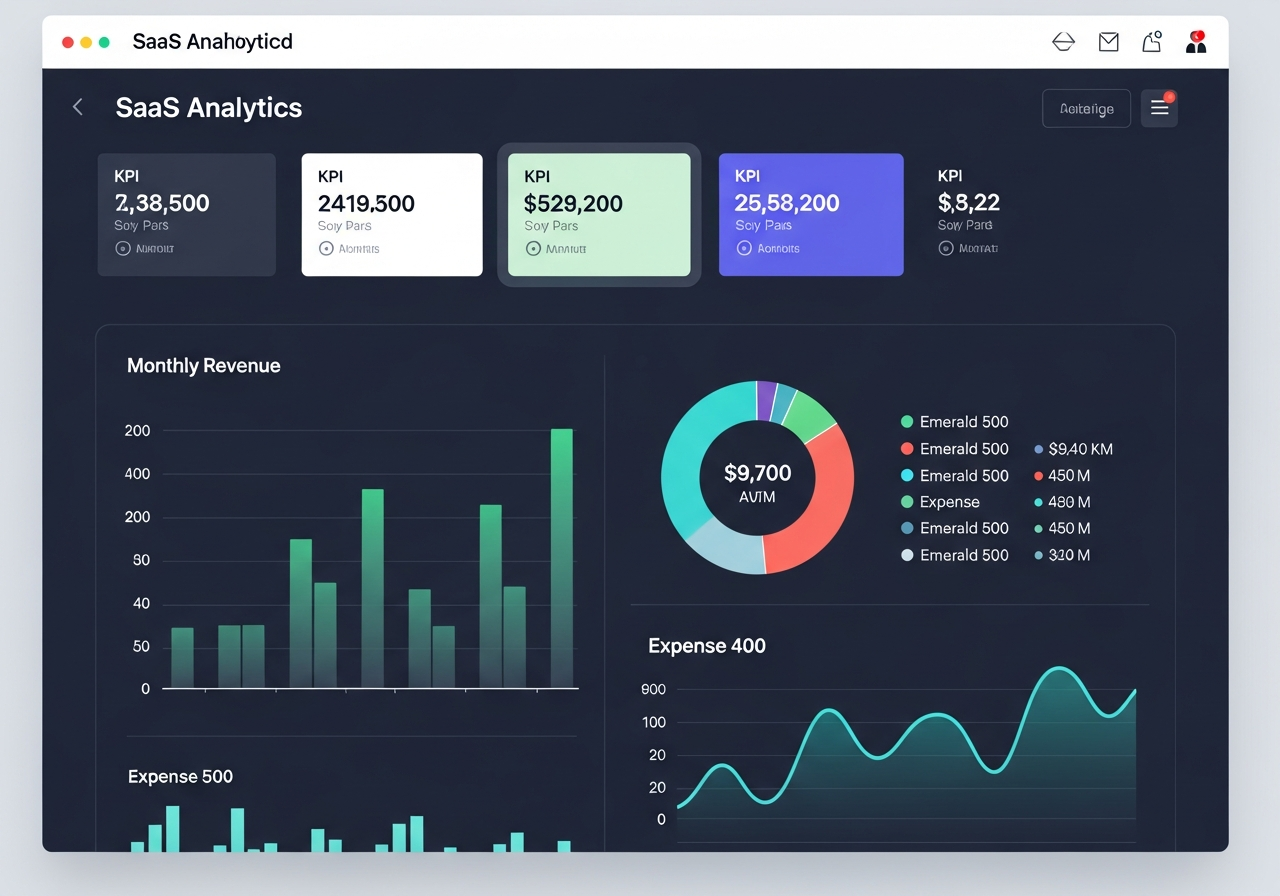The width and height of the screenshot is (1280, 896).
Task: Click the bottom legend value with grey-blue dot
Action: point(1069,555)
